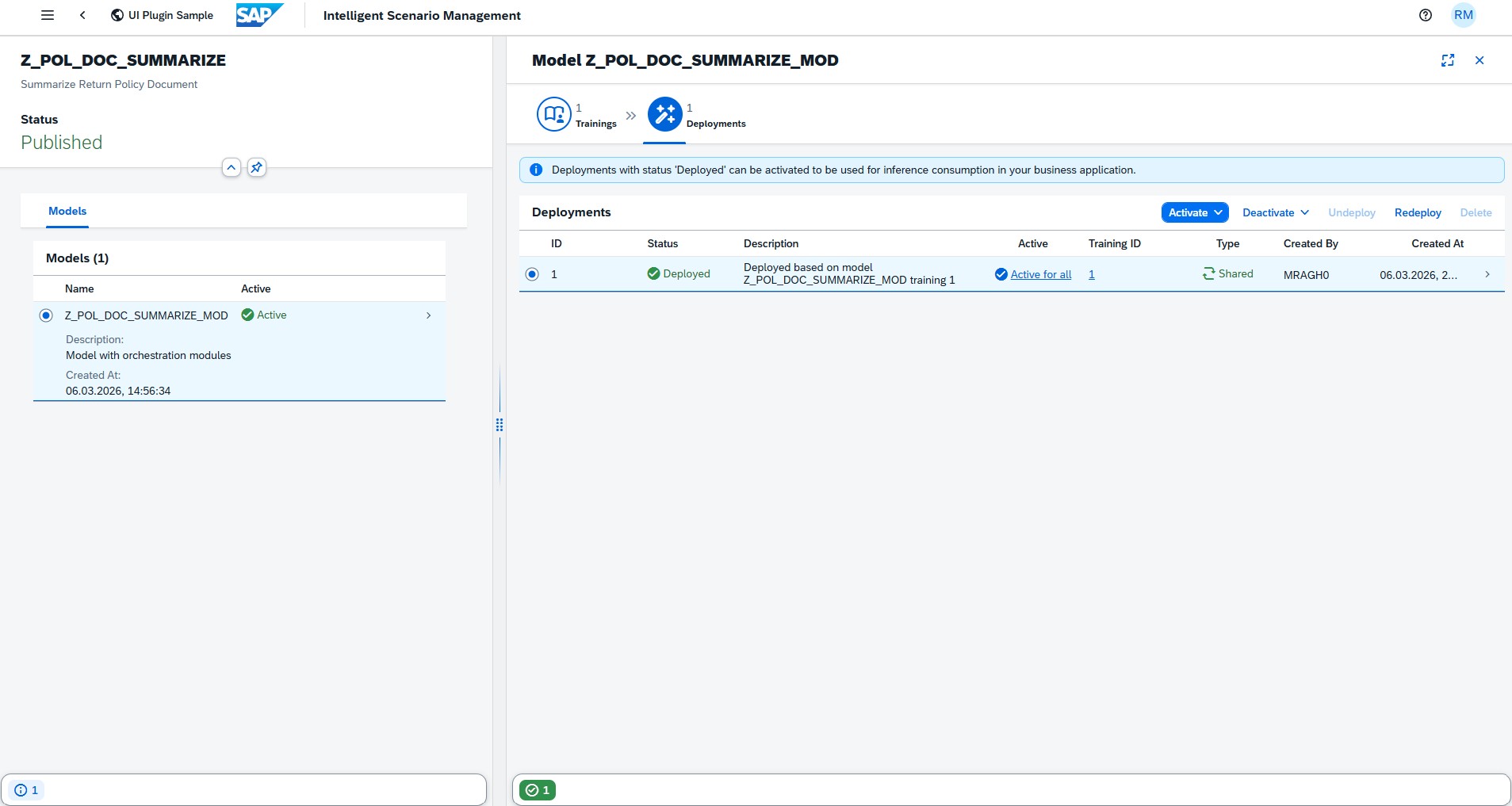Open the 'Active for all' link
Image resolution: width=1512 pixels, height=806 pixels.
(1041, 274)
